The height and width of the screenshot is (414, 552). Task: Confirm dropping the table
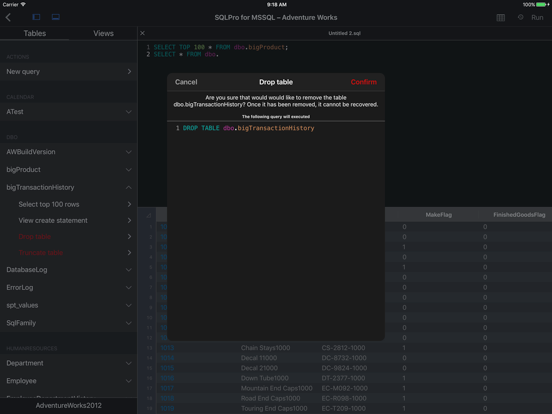click(364, 82)
